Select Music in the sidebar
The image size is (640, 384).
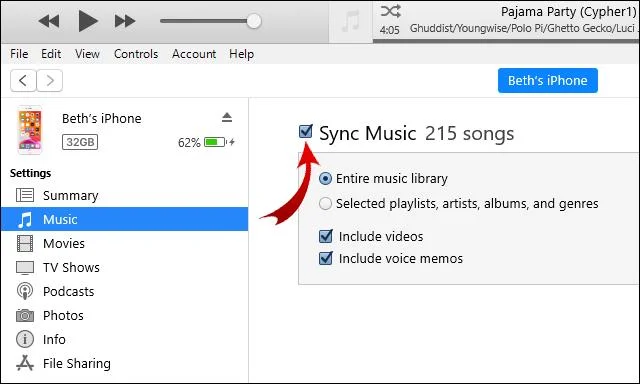tap(124, 219)
